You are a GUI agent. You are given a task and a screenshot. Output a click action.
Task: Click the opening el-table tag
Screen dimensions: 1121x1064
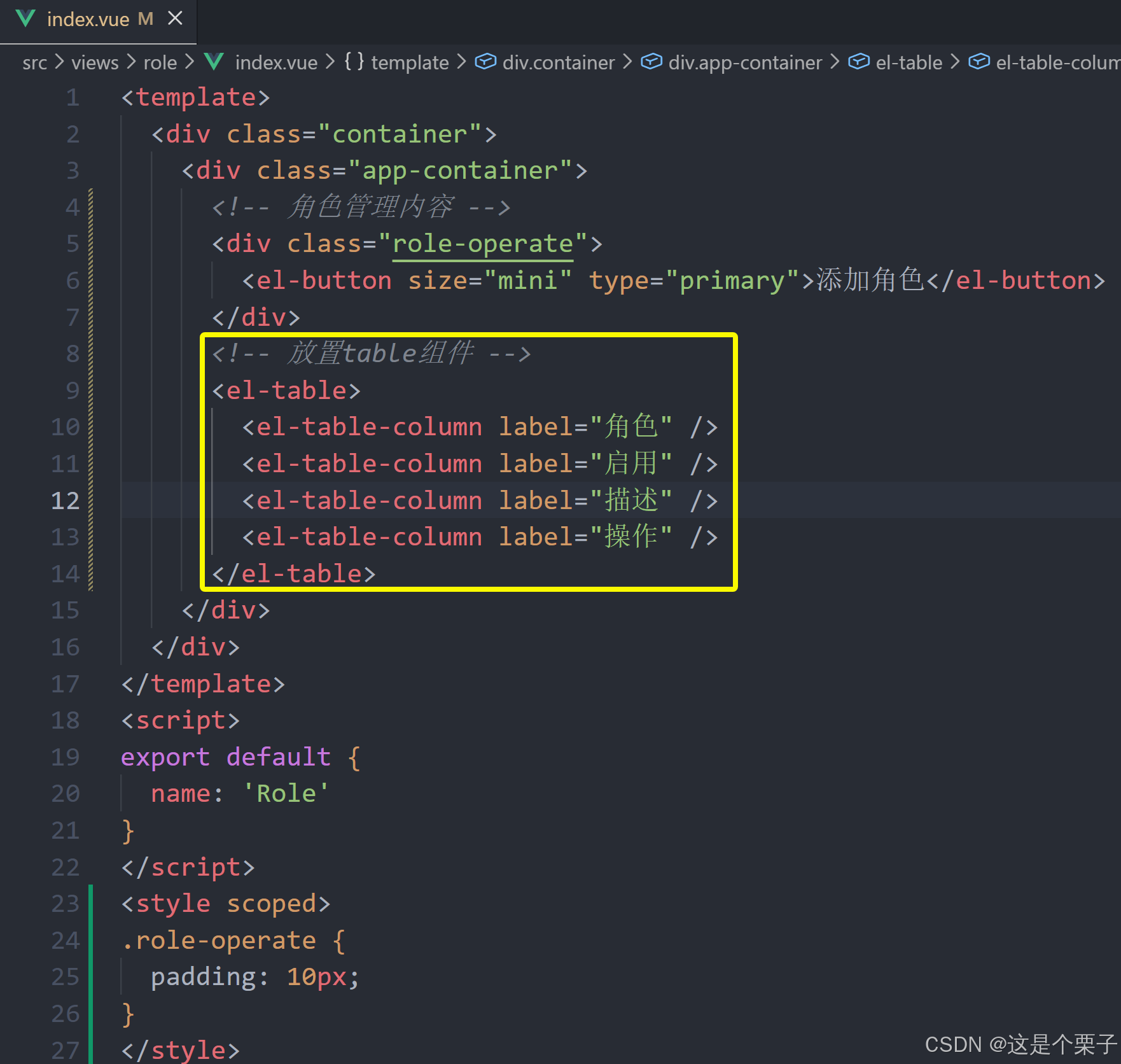click(x=286, y=391)
